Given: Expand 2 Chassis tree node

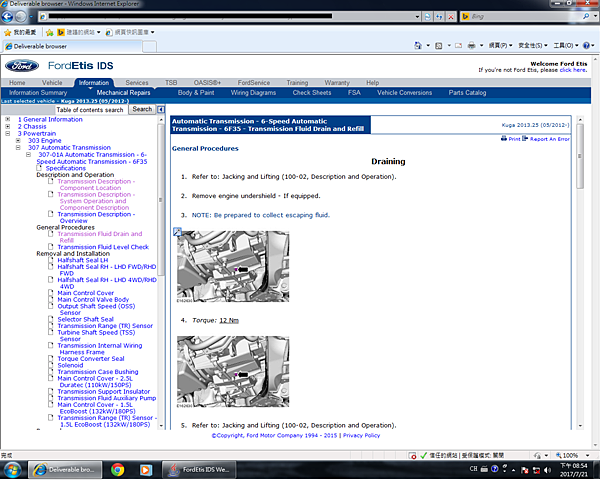Looking at the screenshot, I should [x=8, y=126].
